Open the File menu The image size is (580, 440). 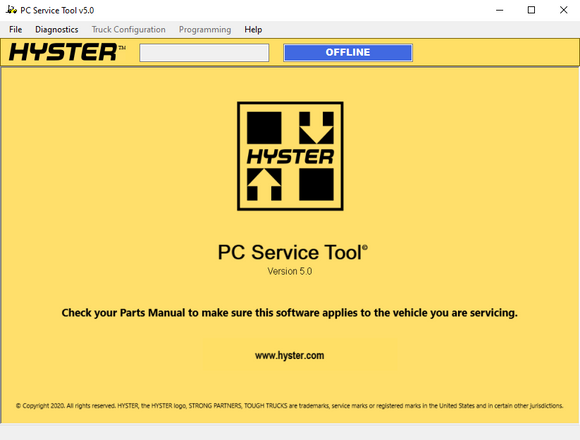(16, 30)
